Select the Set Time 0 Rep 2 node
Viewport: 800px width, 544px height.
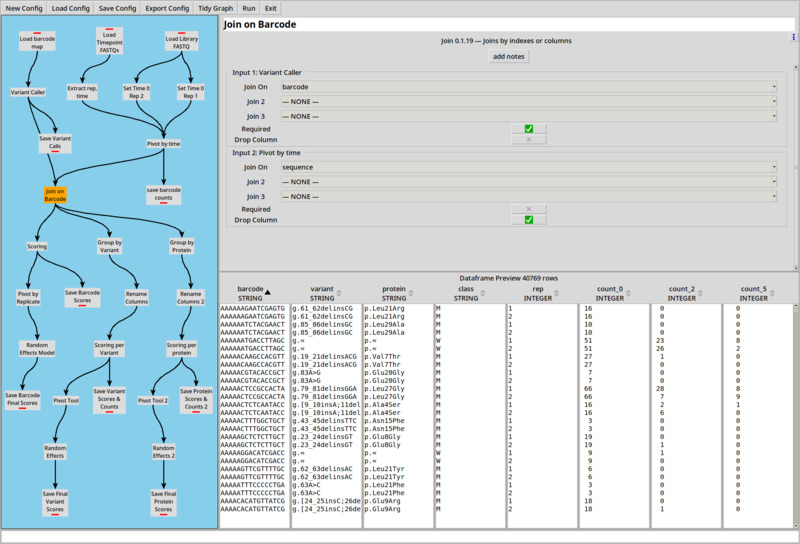(x=136, y=92)
